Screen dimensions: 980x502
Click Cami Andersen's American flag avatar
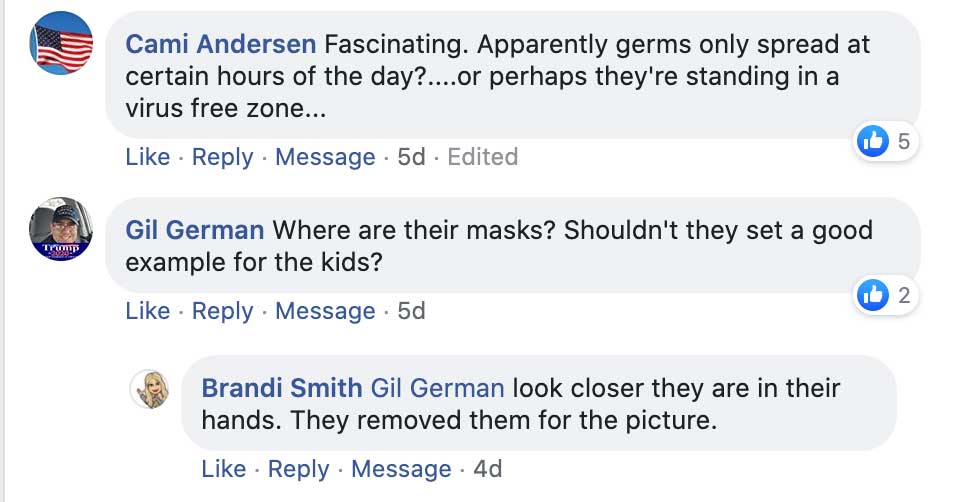(62, 44)
